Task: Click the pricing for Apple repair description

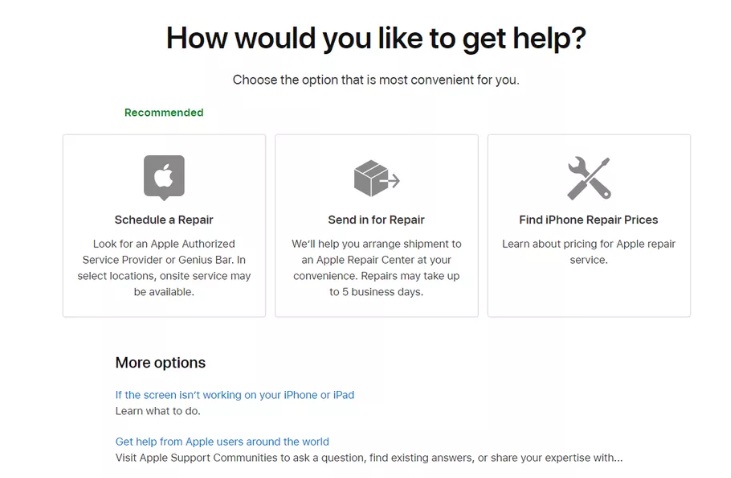Action: (588, 252)
